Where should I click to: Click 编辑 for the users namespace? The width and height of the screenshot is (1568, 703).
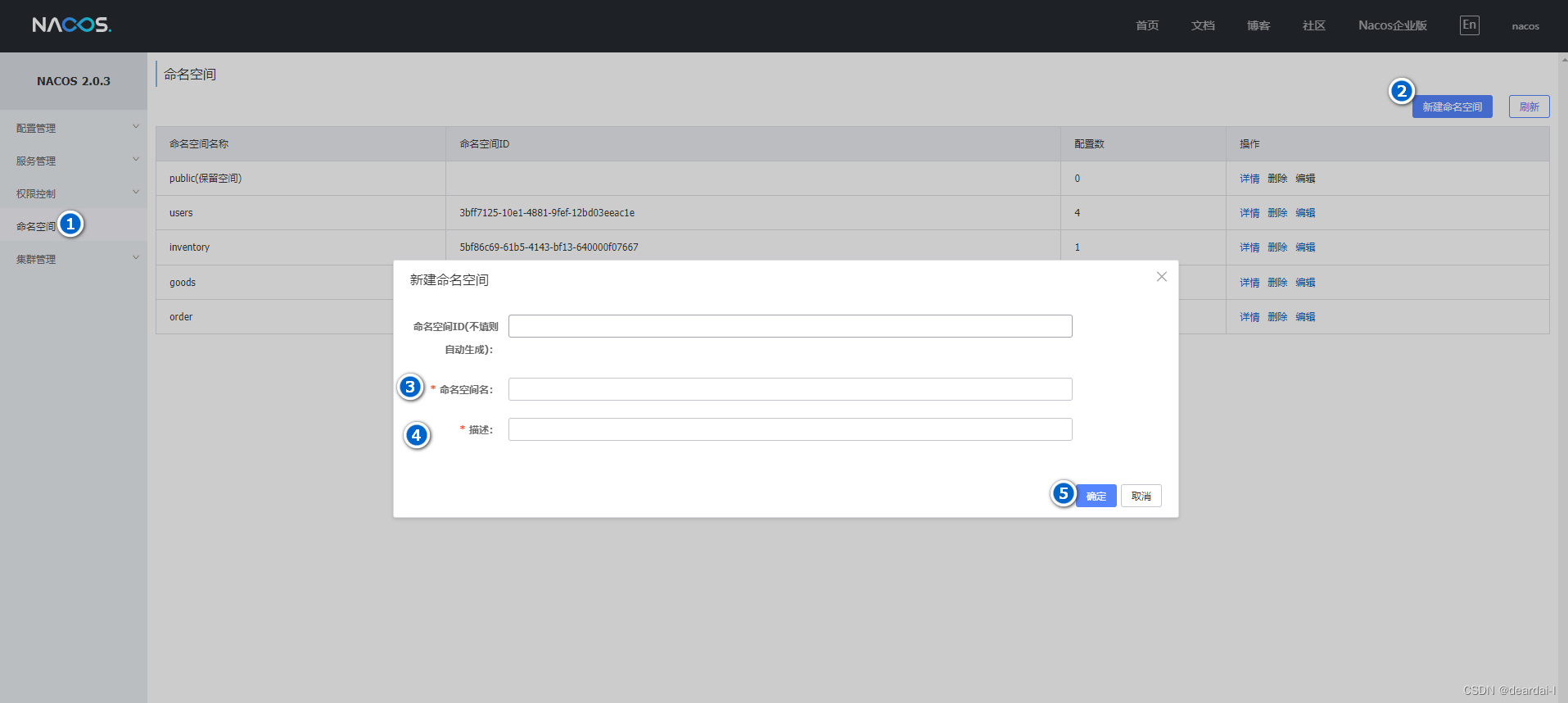click(x=1305, y=213)
